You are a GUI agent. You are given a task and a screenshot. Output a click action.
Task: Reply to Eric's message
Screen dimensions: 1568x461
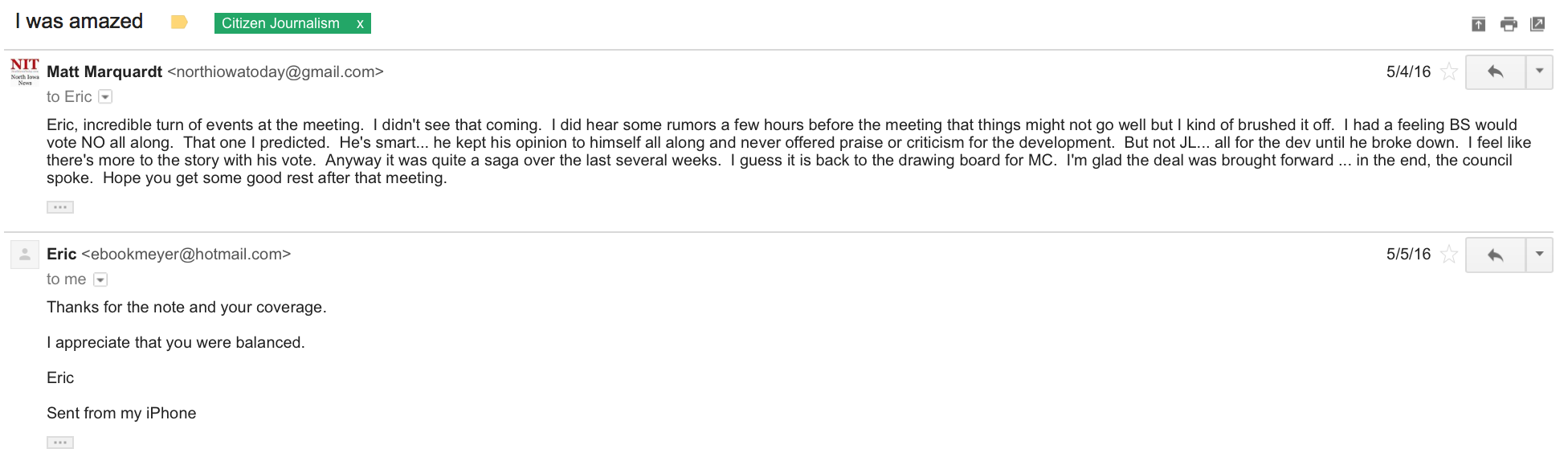click(x=1495, y=255)
